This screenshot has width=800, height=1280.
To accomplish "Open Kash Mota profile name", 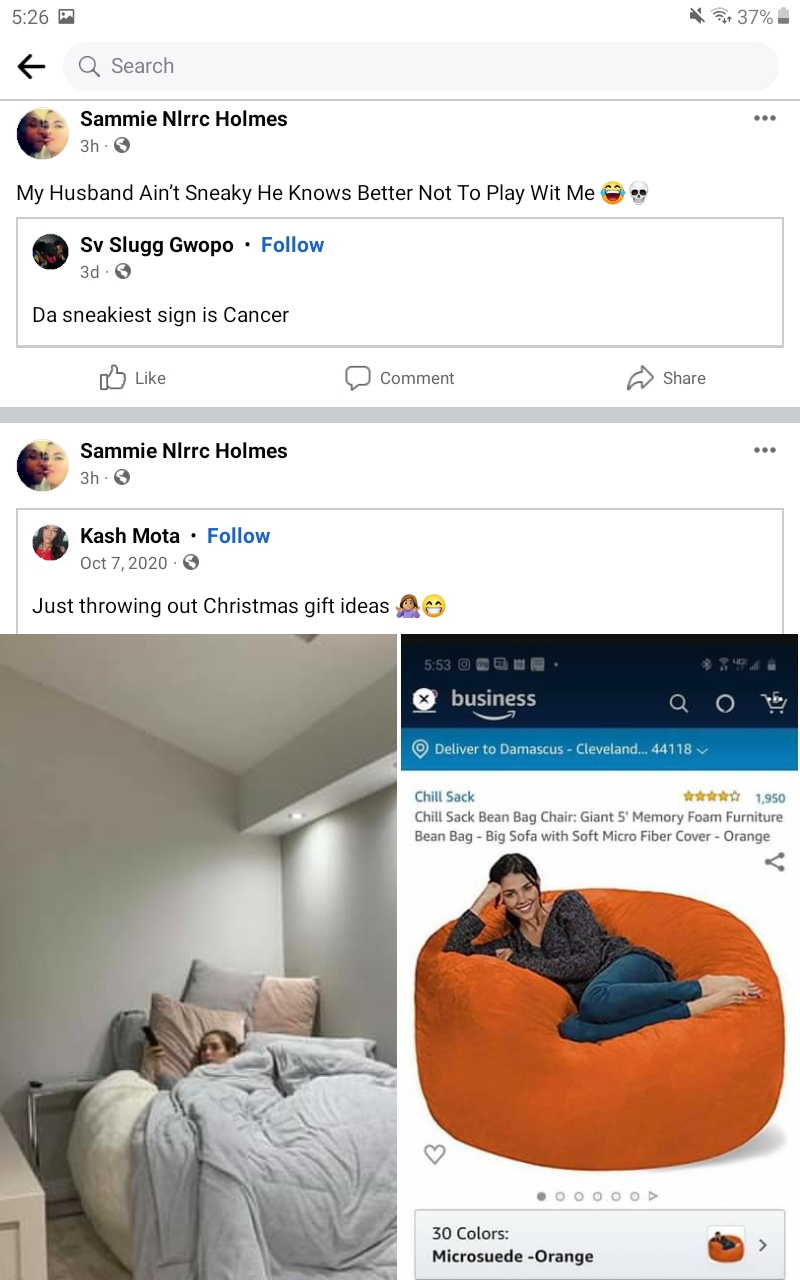I will [130, 536].
